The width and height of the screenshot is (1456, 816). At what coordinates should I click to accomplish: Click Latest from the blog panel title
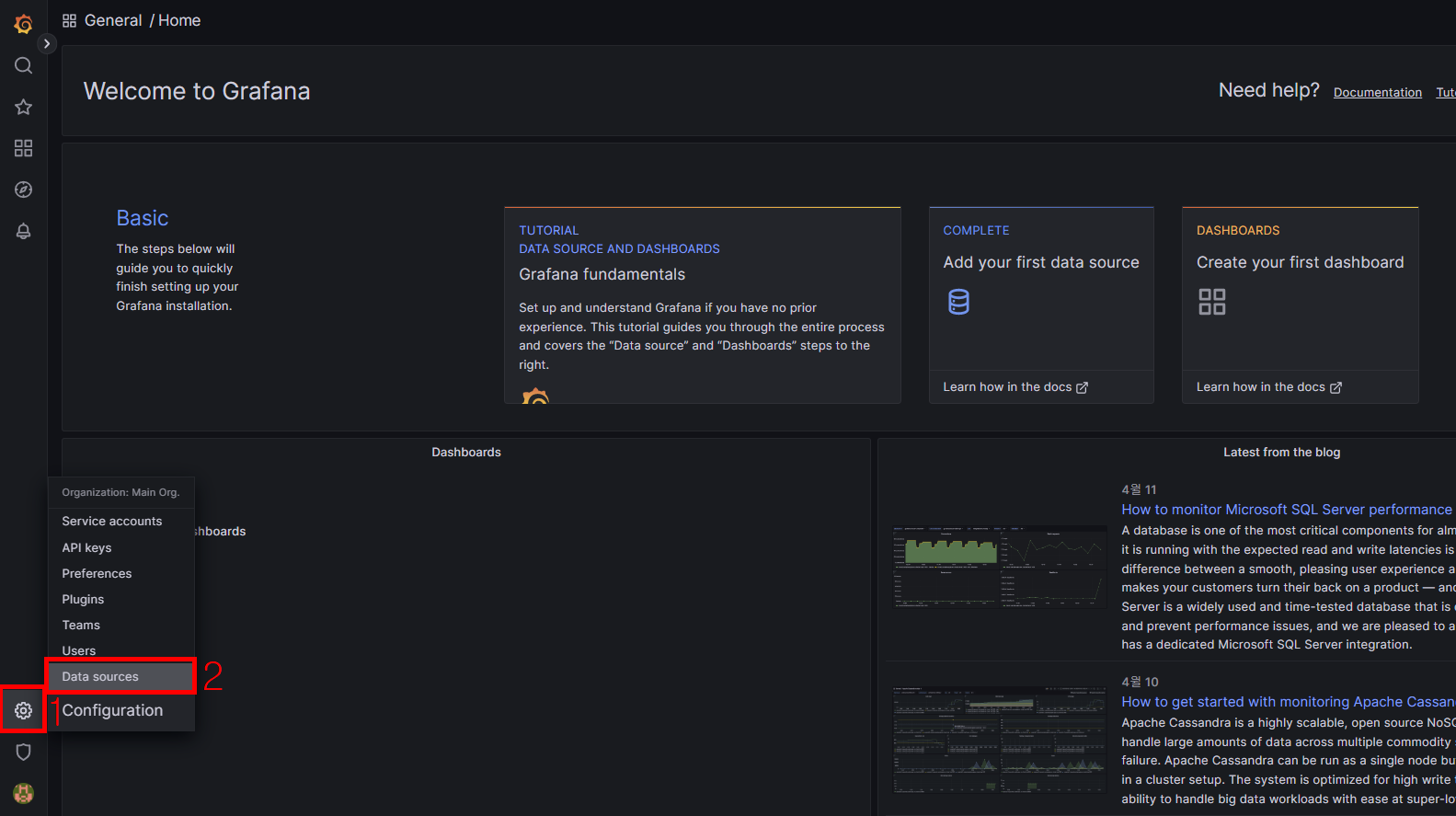pyautogui.click(x=1282, y=453)
